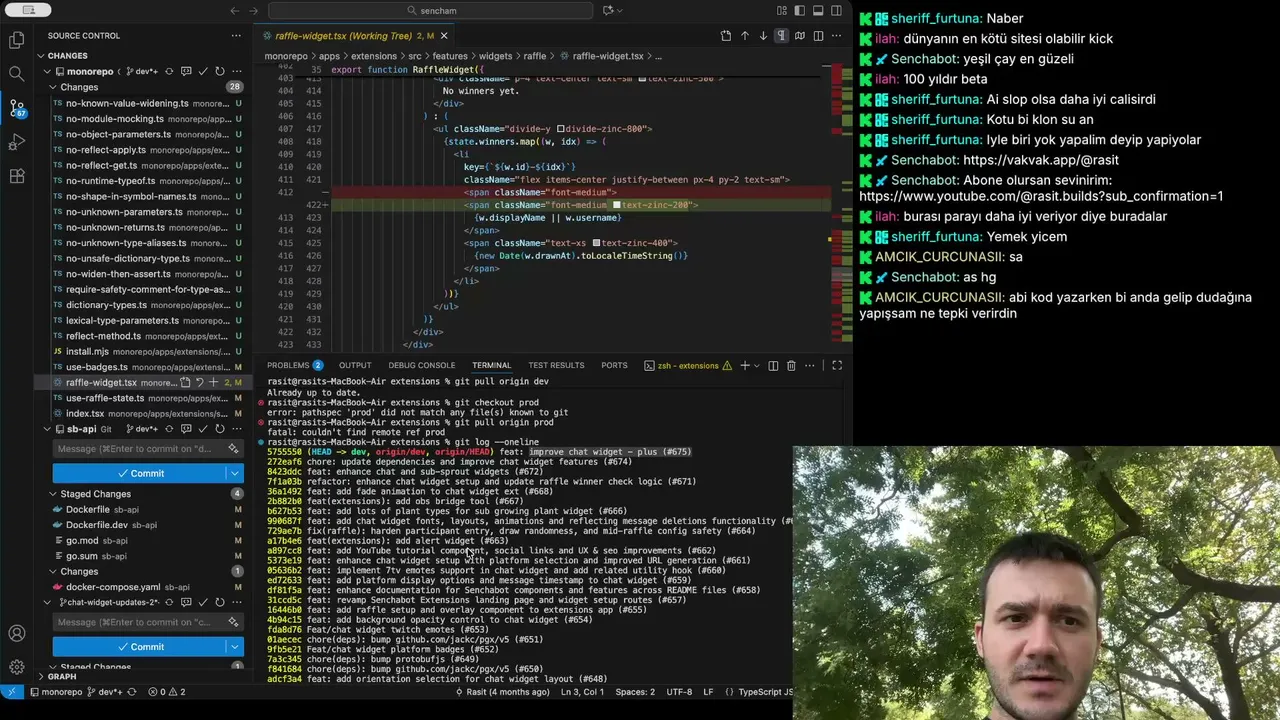The width and height of the screenshot is (1280, 720).
Task: Collapse the monorepo repository node
Action: [47, 72]
